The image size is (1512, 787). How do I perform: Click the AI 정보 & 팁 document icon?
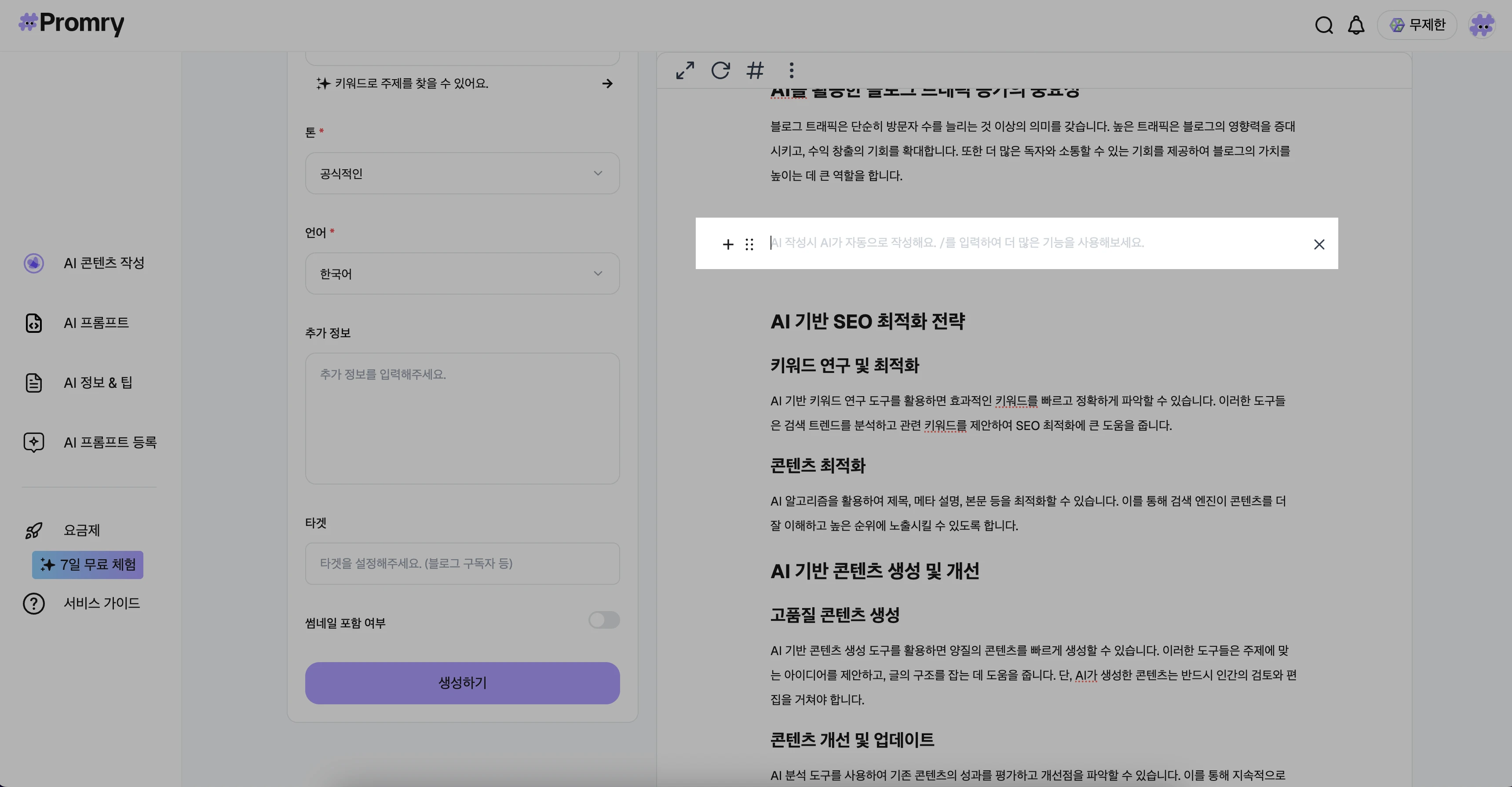[33, 383]
